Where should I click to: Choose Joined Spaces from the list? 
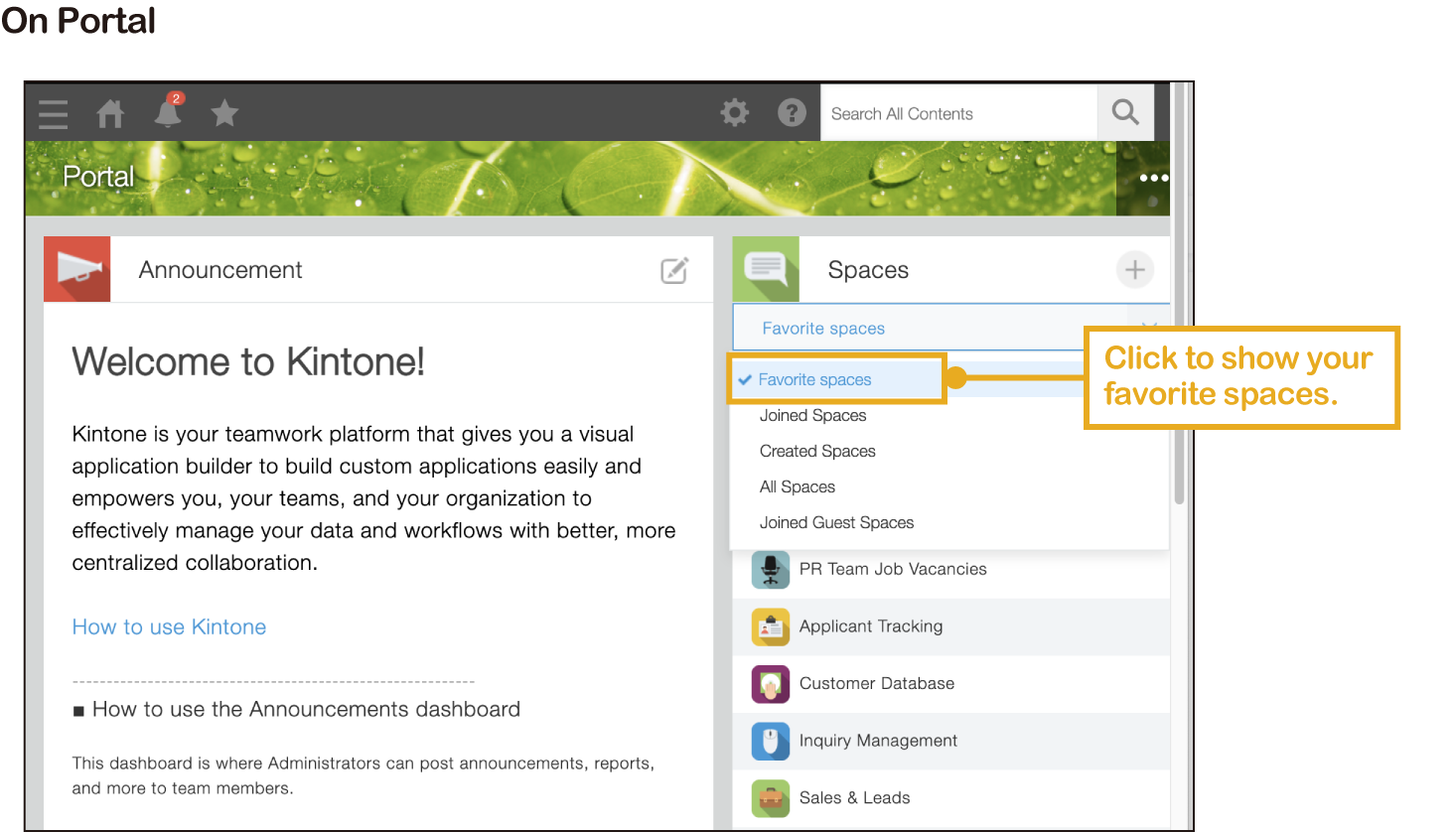click(812, 415)
